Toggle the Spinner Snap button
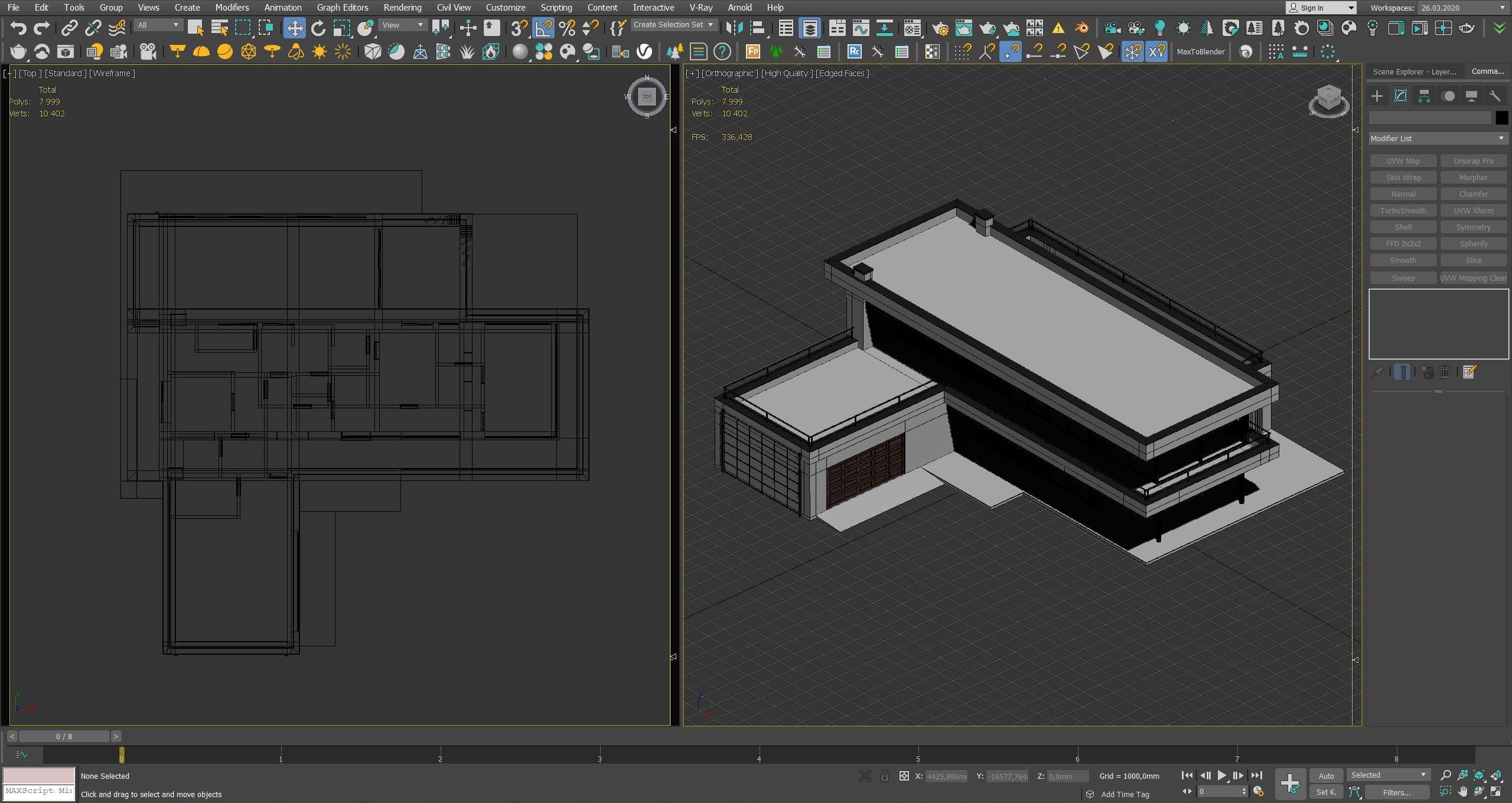This screenshot has height=803, width=1512. pos(591,28)
